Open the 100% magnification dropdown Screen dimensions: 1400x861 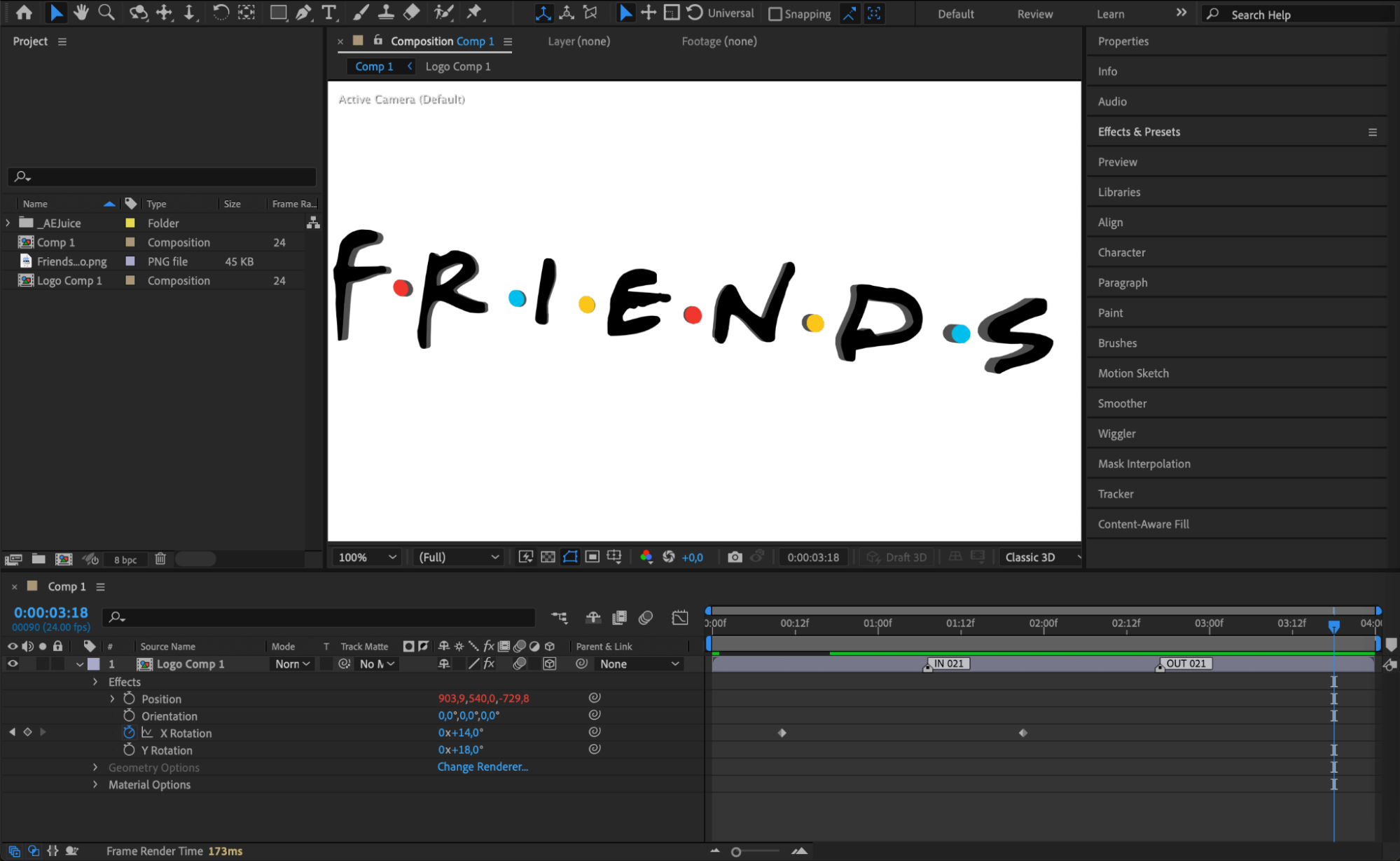coord(368,557)
